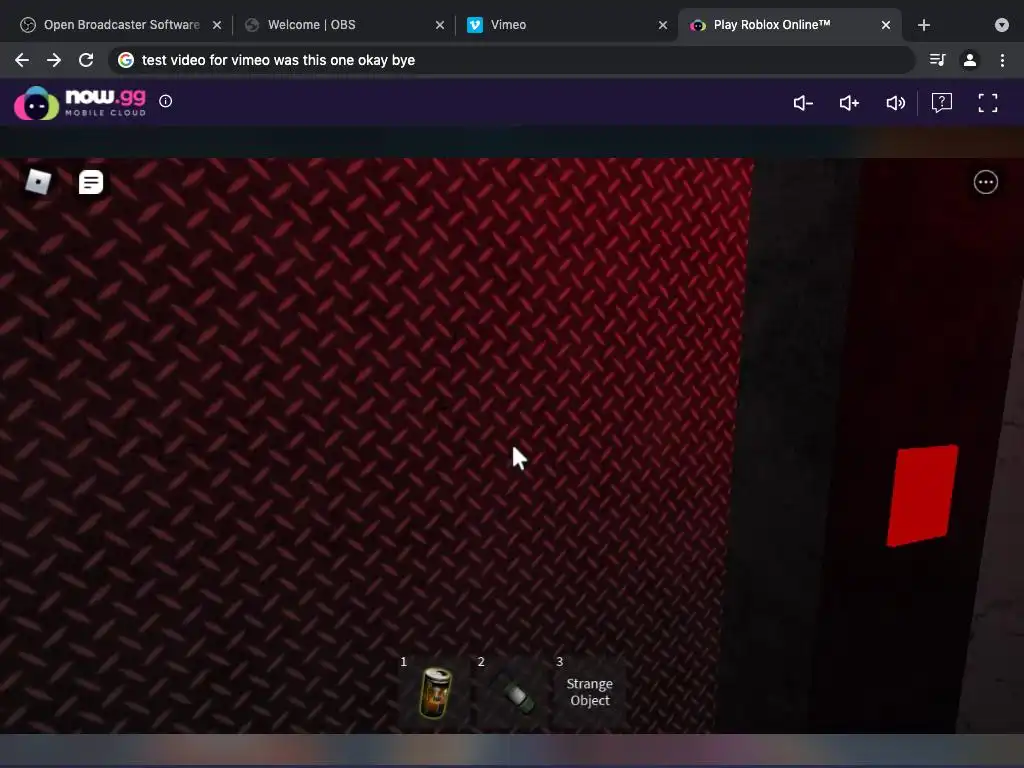
Task: Open the media control playlist icon
Action: (x=937, y=60)
